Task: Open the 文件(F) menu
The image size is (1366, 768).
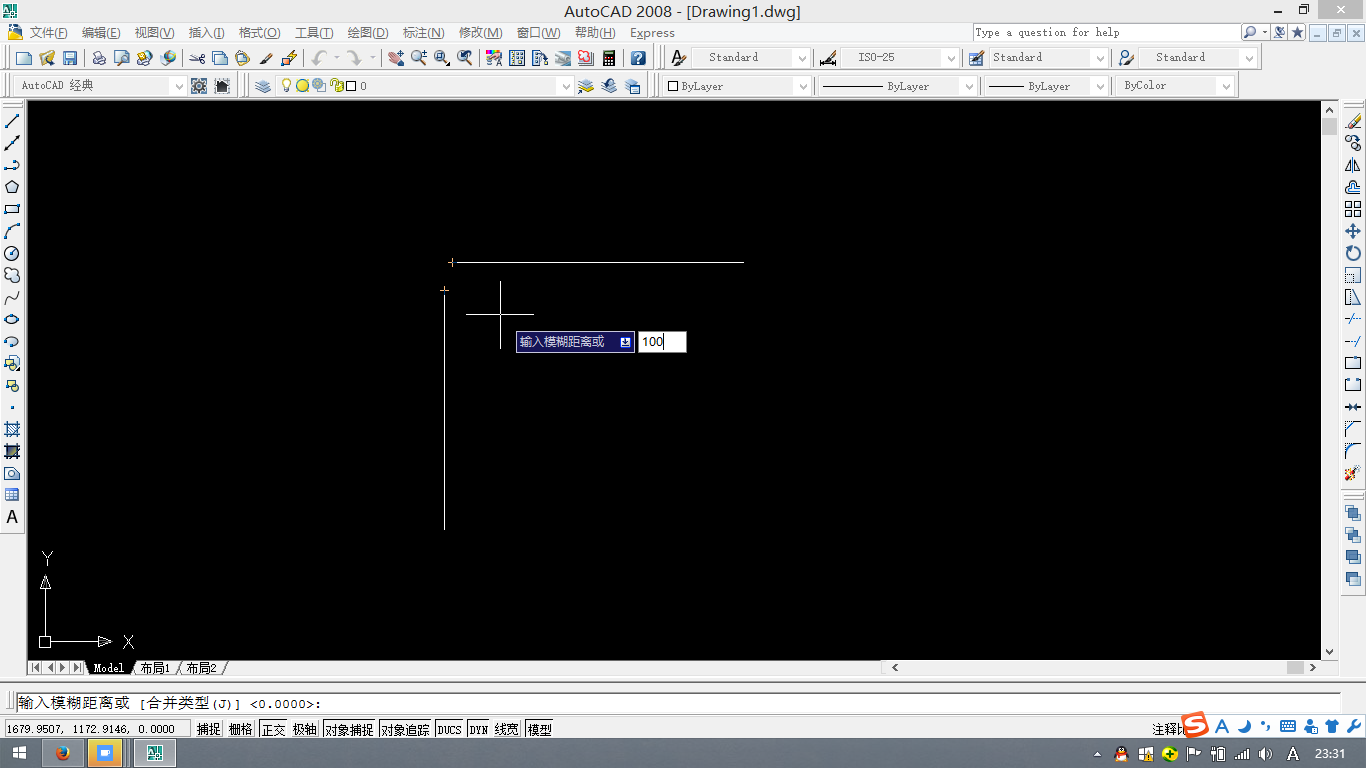Action: pyautogui.click(x=49, y=33)
